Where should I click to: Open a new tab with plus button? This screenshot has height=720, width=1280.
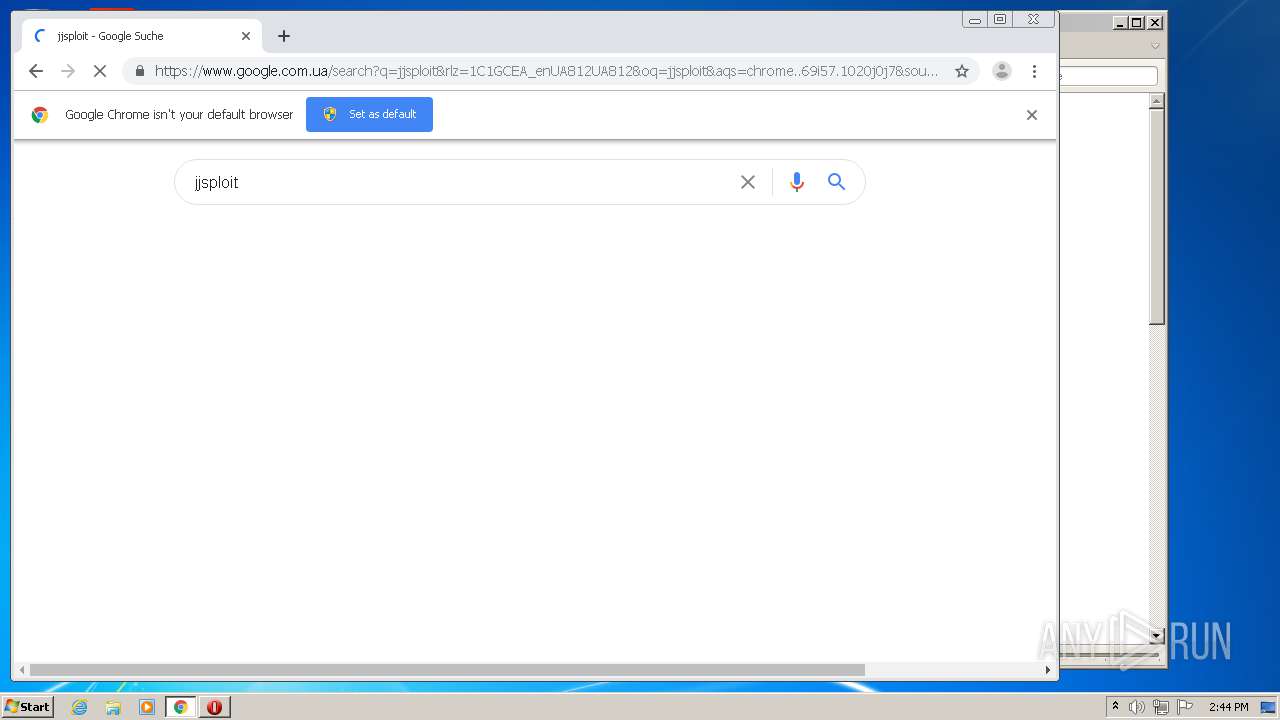click(x=284, y=36)
